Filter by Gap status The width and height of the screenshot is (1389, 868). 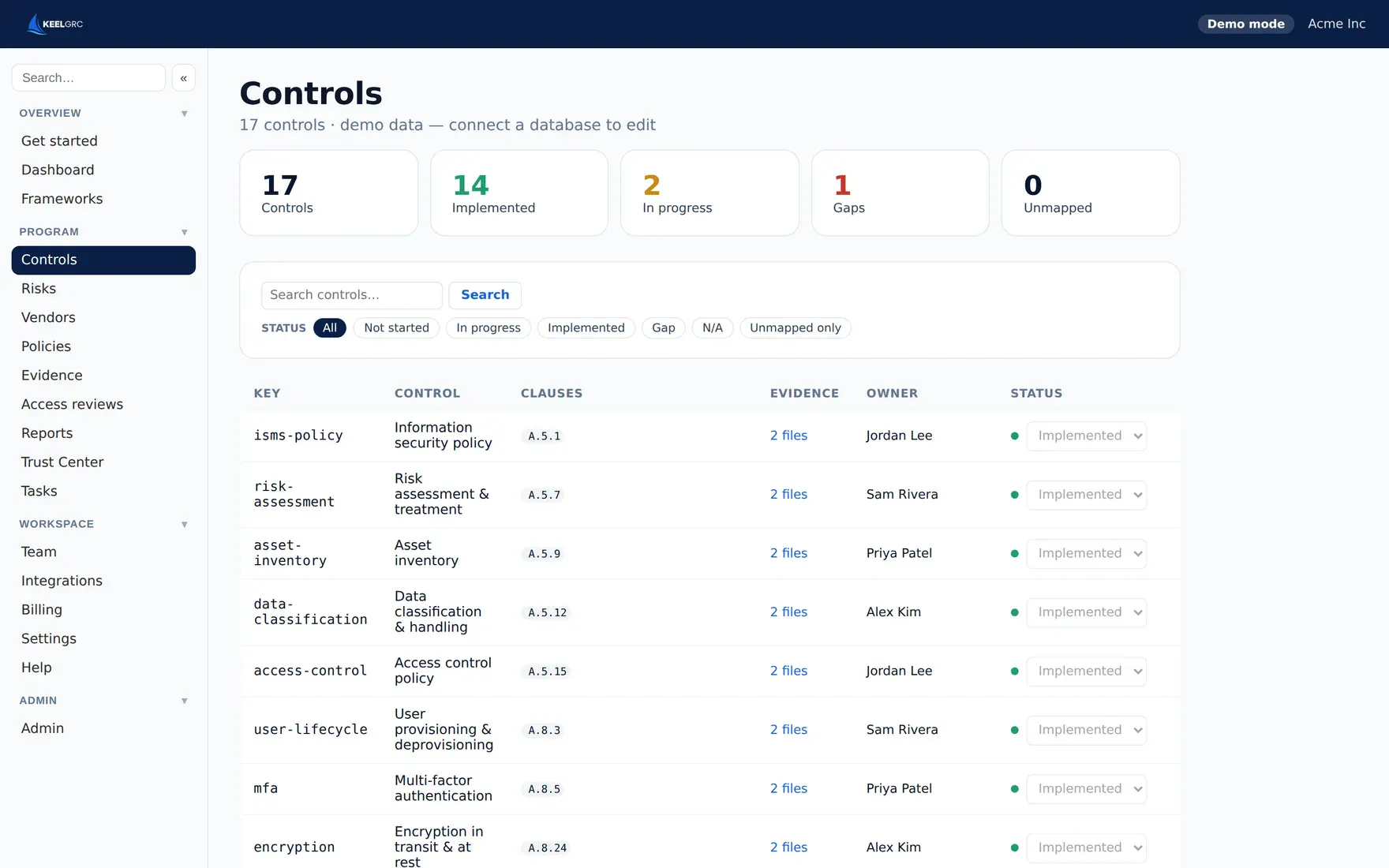coord(664,327)
